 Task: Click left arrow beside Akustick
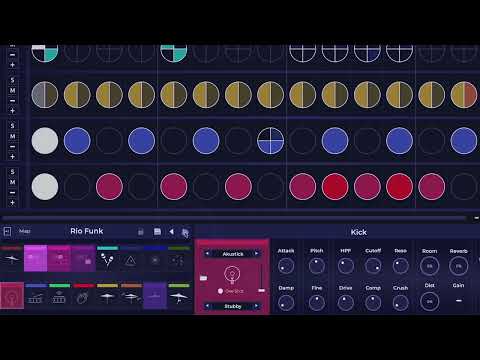point(207,253)
